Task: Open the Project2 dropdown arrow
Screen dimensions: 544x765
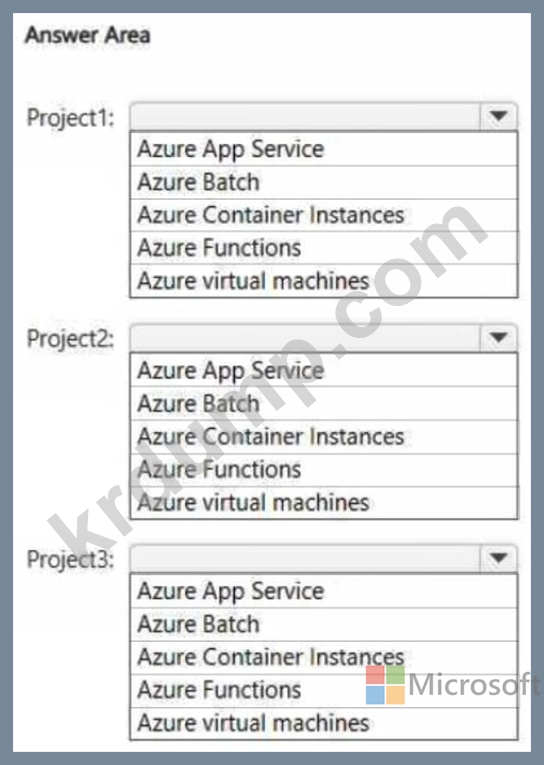Action: pyautogui.click(x=498, y=338)
